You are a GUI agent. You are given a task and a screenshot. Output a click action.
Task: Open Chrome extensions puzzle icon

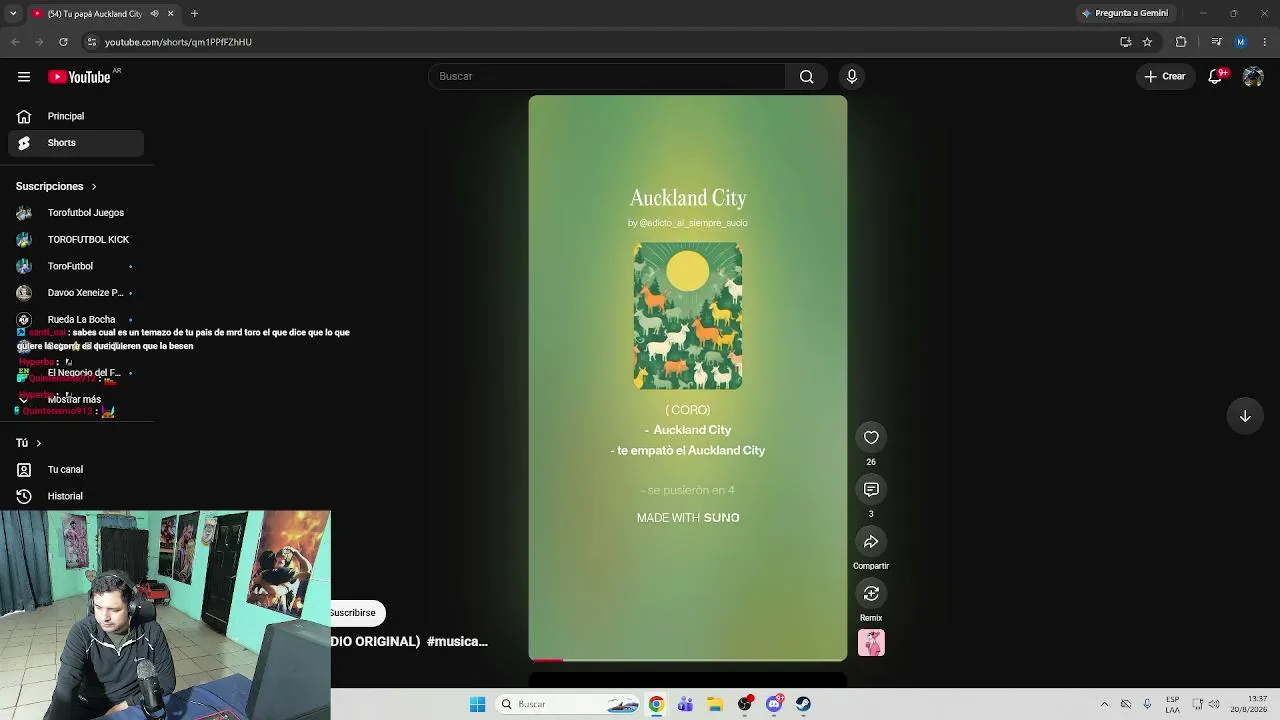(1181, 42)
